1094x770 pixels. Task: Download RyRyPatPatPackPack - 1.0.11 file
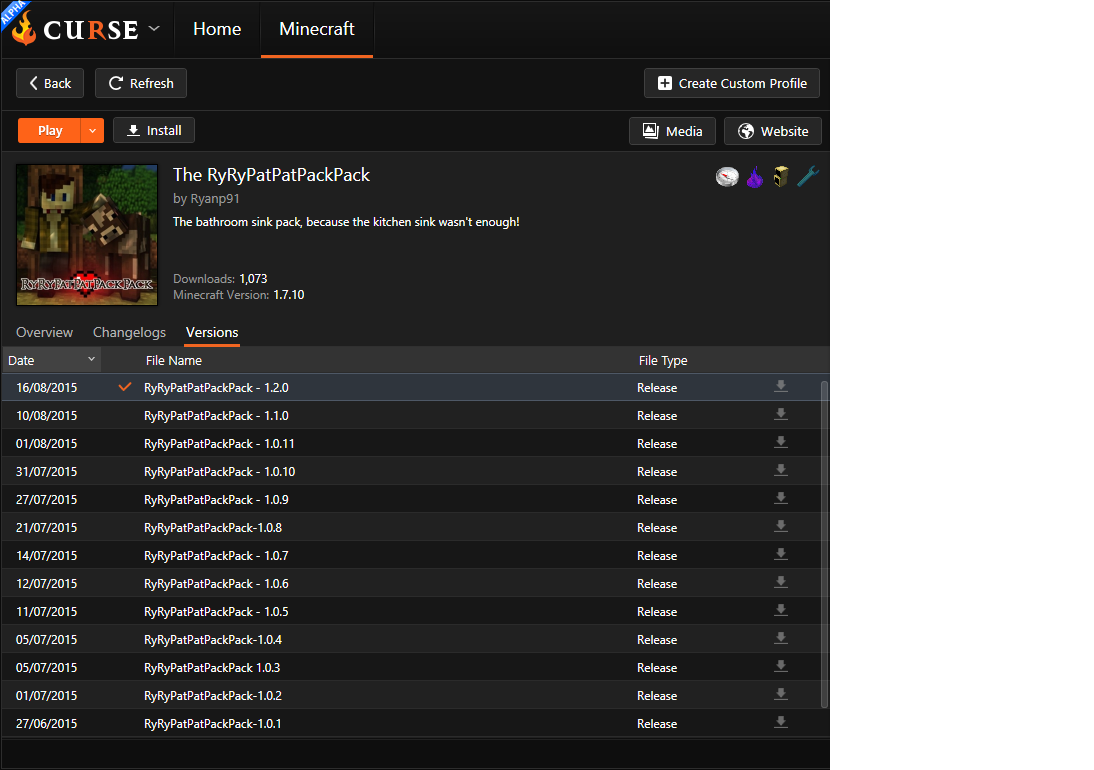pyautogui.click(x=781, y=442)
